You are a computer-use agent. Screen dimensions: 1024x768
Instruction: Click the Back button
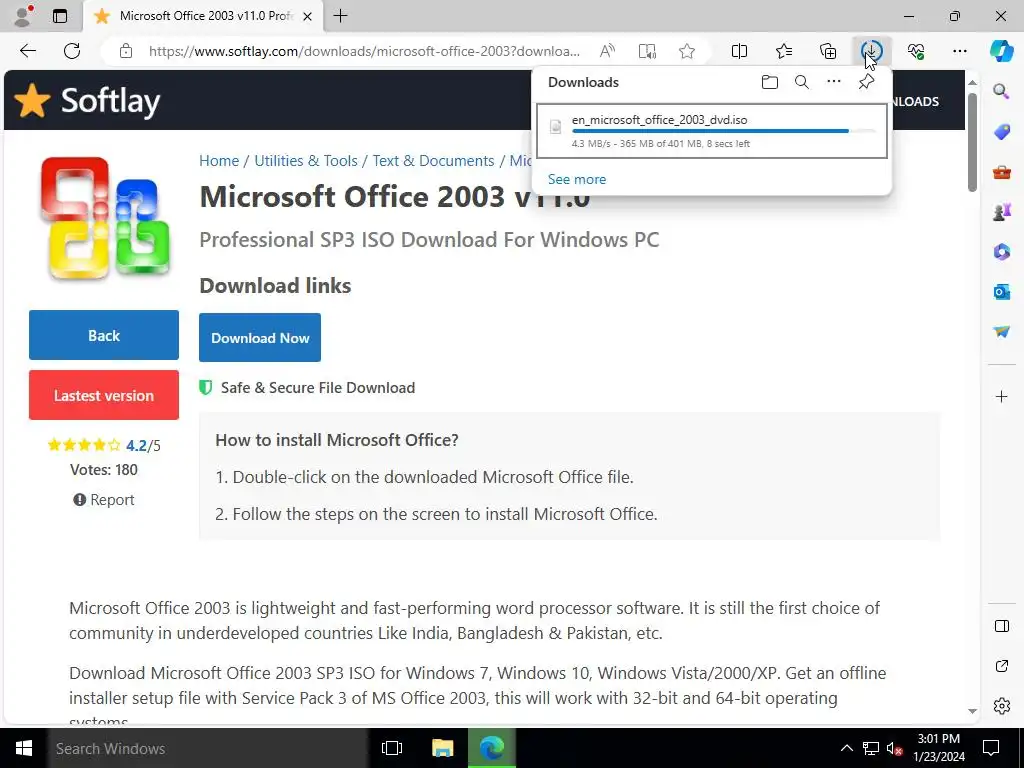tap(104, 335)
